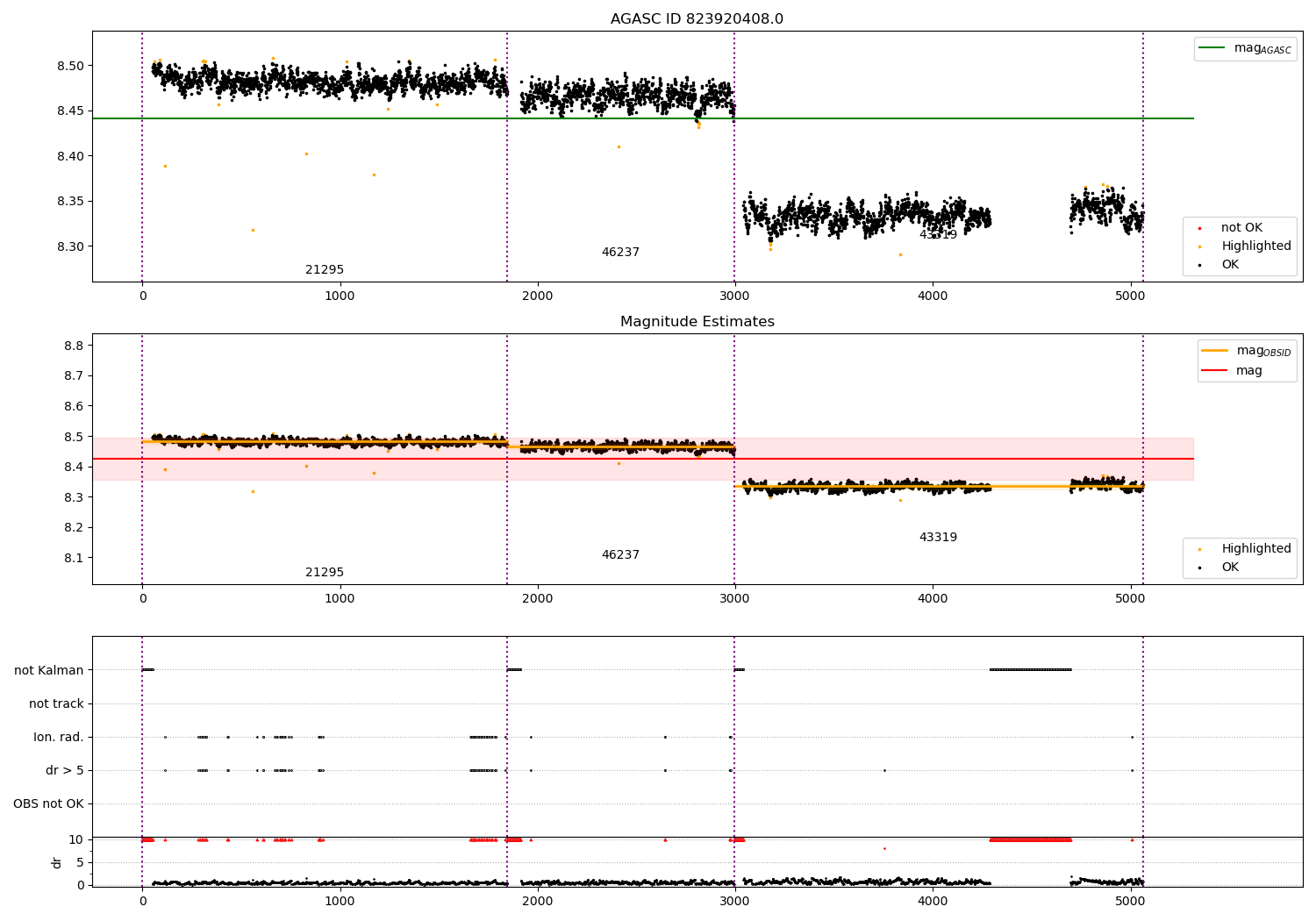Screen dimensions: 1316x921
Task: Click the orange mag OBSID legend line
Action: pos(1214,351)
